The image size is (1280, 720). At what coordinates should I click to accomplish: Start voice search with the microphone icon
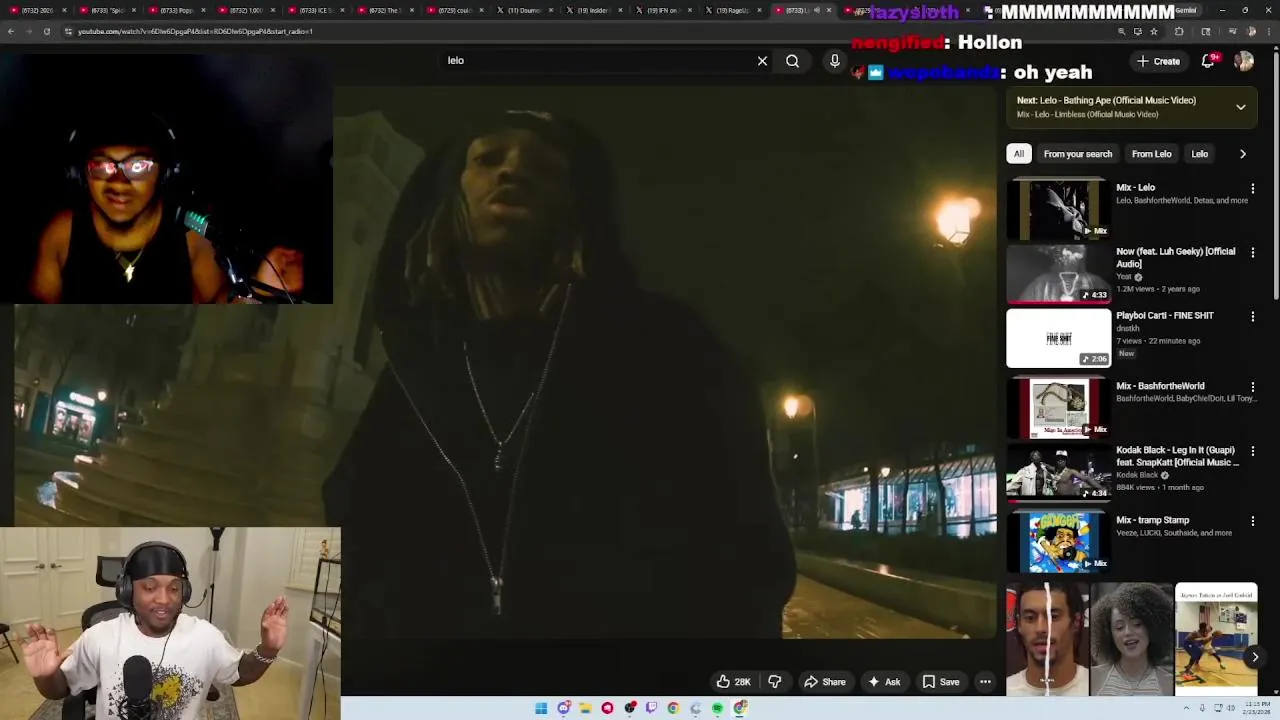pyautogui.click(x=835, y=61)
